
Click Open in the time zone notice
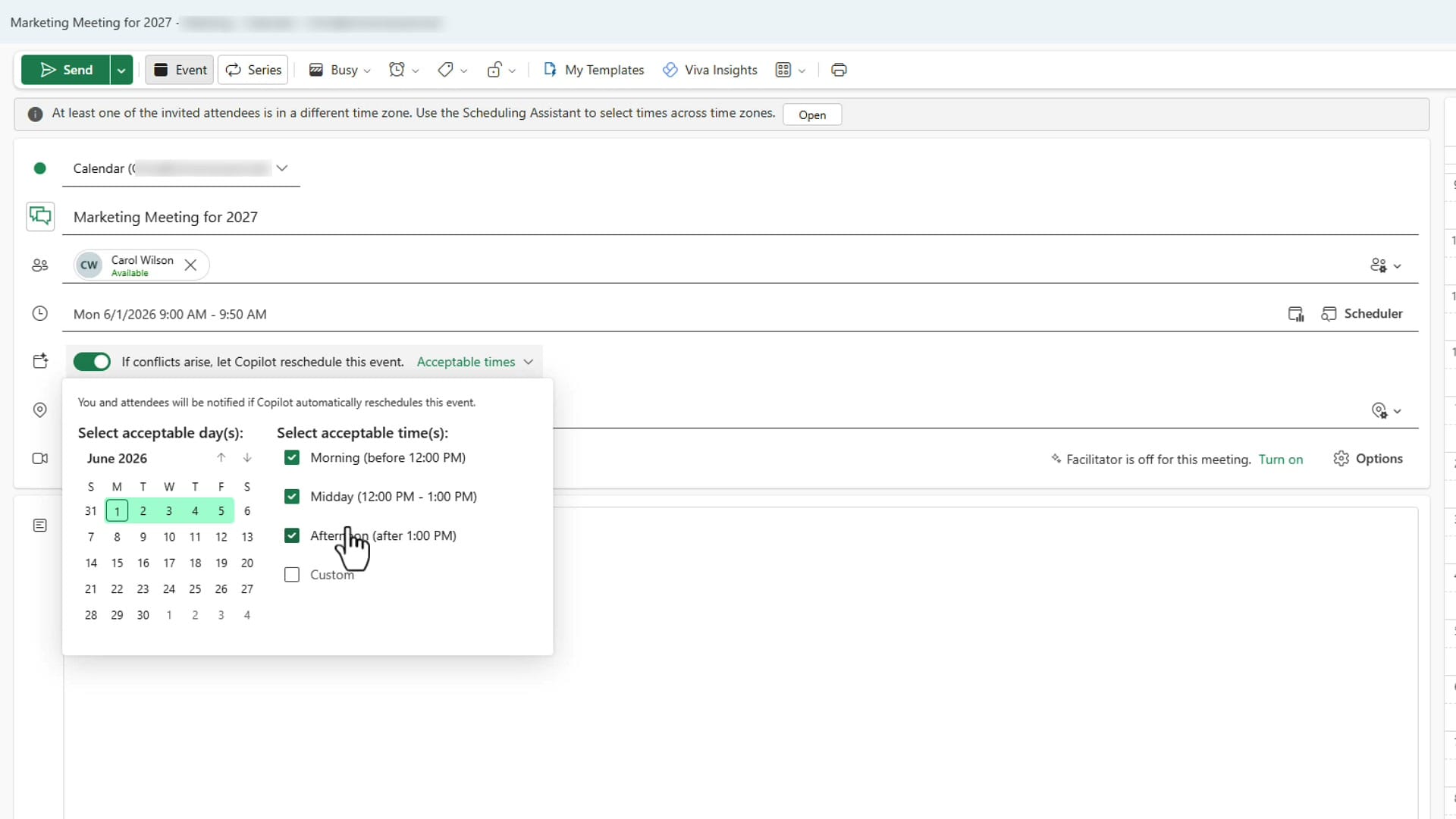pos(812,115)
